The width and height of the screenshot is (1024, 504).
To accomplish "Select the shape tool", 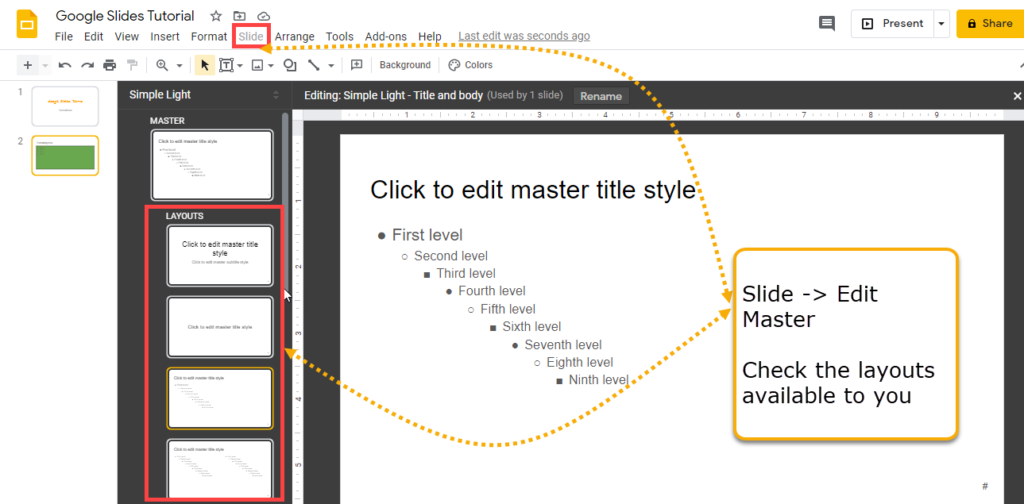I will click(x=290, y=65).
